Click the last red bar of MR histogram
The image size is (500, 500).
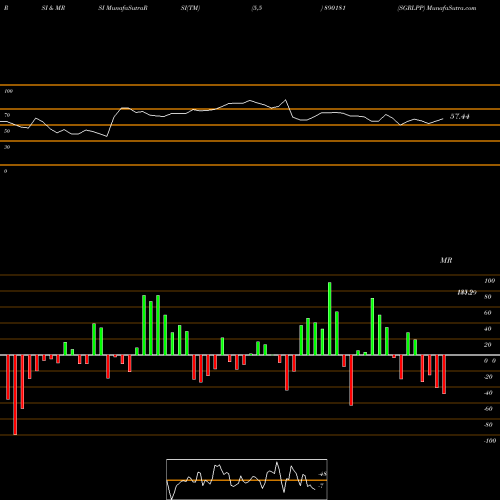[444, 374]
